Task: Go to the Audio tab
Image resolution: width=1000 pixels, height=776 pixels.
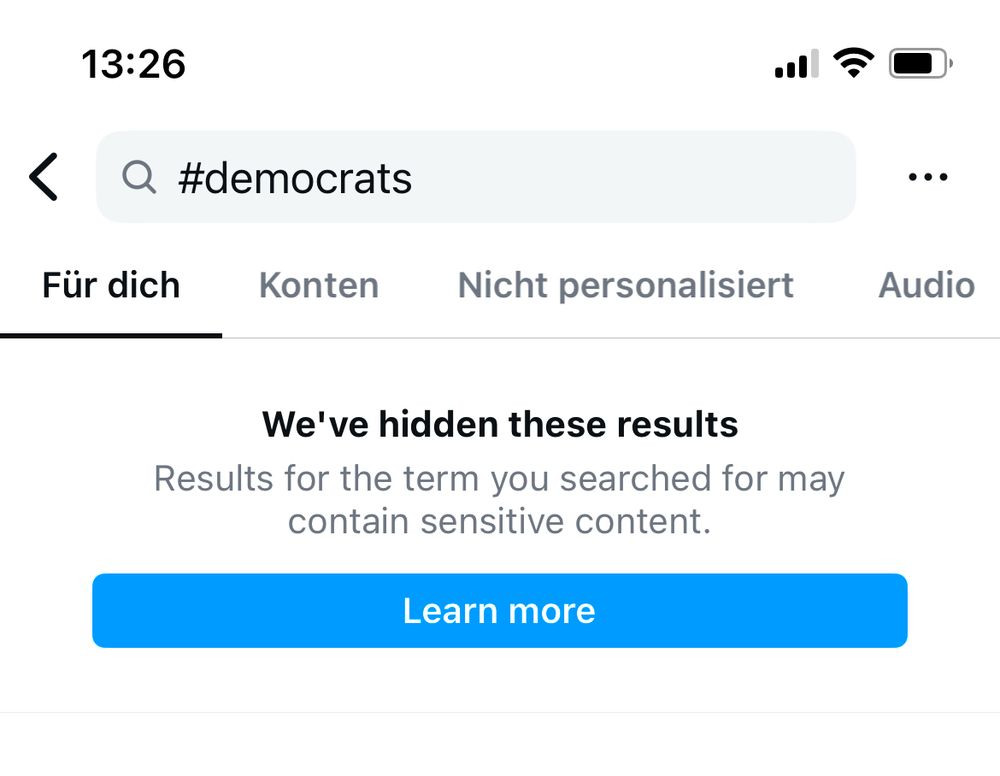Action: (926, 285)
